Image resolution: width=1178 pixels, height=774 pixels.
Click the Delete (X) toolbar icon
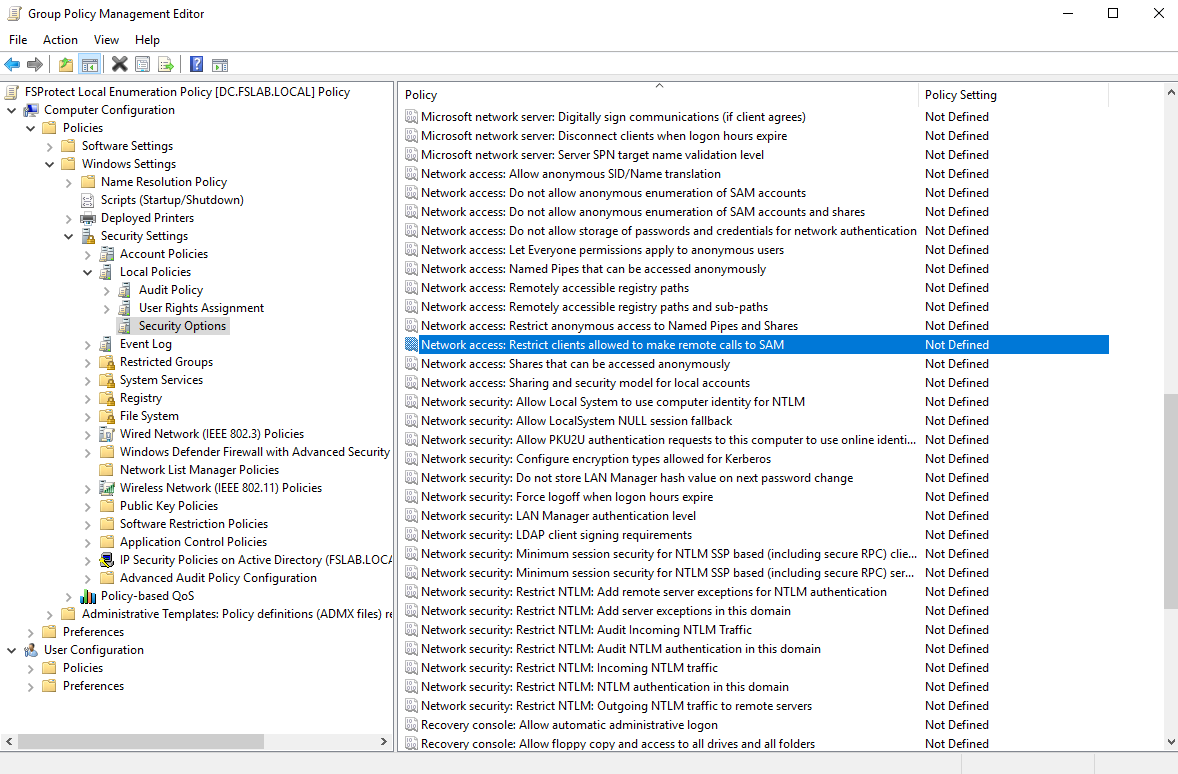click(x=119, y=65)
